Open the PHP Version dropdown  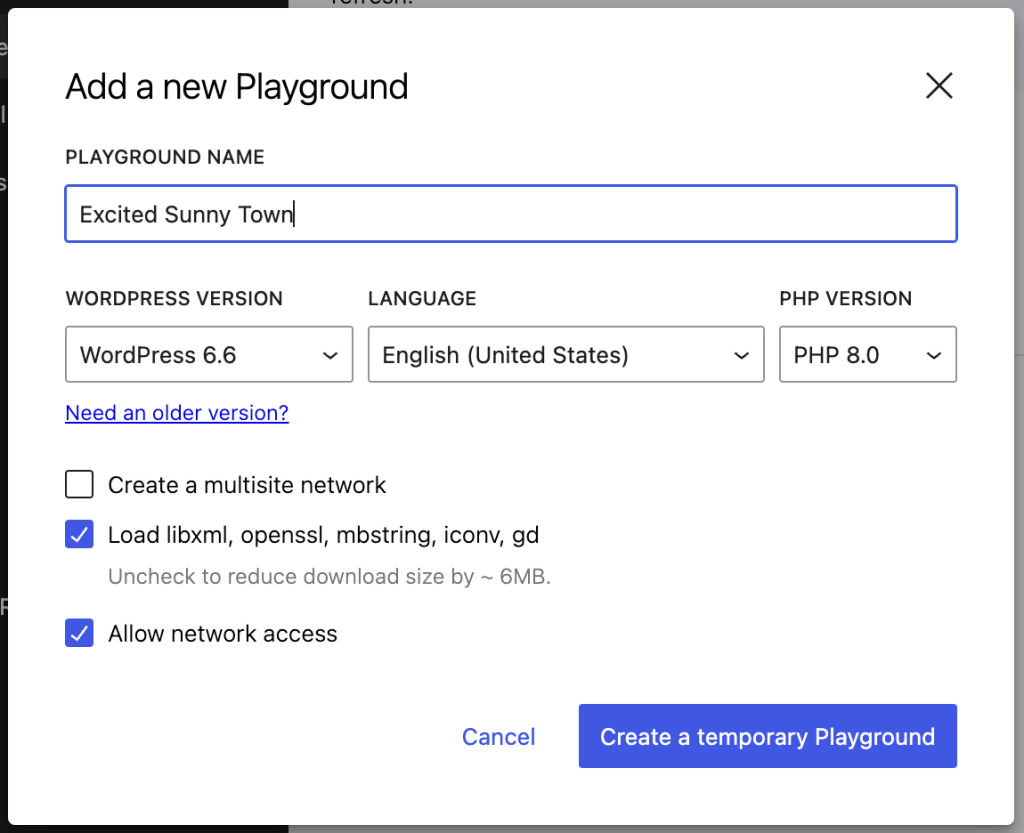pyautogui.click(x=867, y=354)
